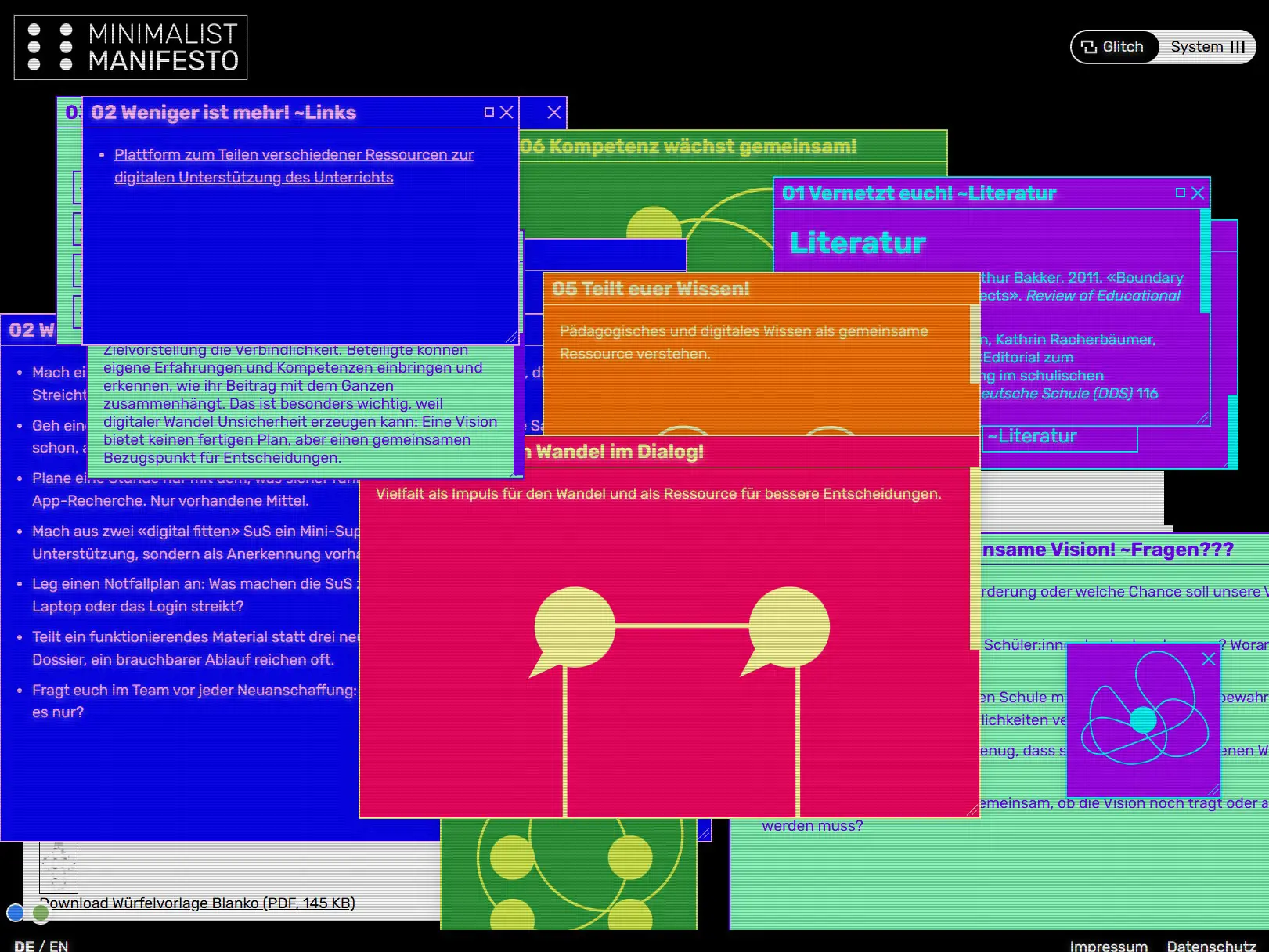Click the bullet 'Mach aus zwei «digital fitten» SuS'
The height and width of the screenshot is (952, 1269).
tap(196, 543)
